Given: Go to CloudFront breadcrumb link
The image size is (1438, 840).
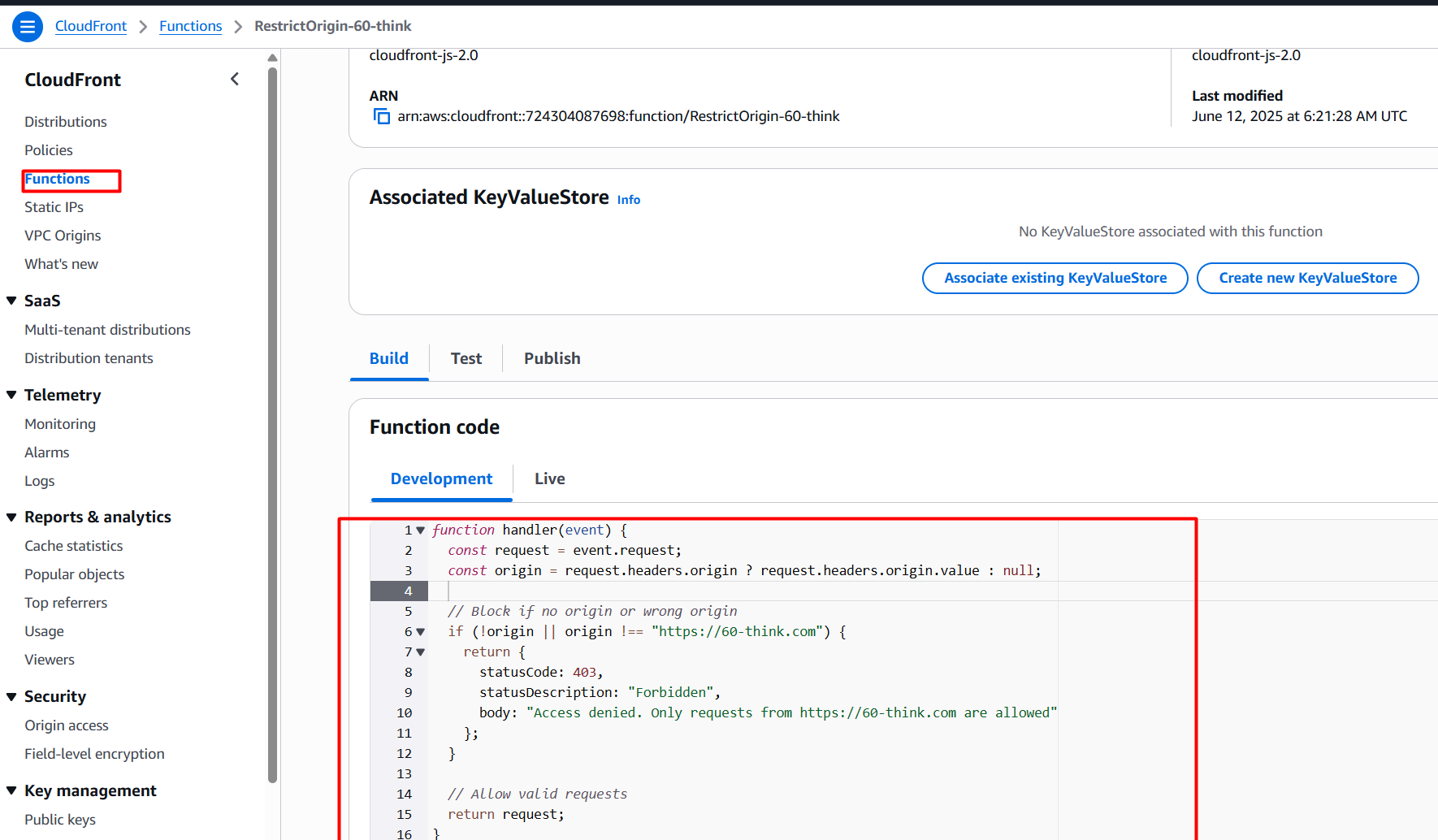Looking at the screenshot, I should (91, 26).
